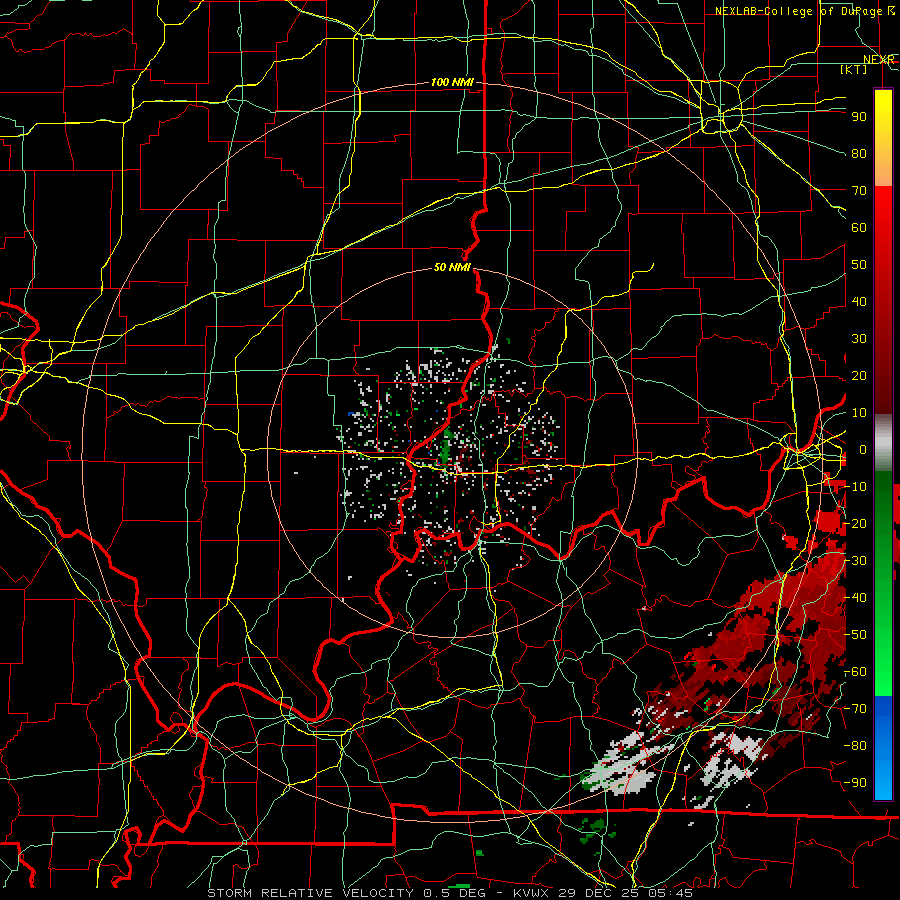
Task: Click the 60 knot scale label
Action: (859, 227)
